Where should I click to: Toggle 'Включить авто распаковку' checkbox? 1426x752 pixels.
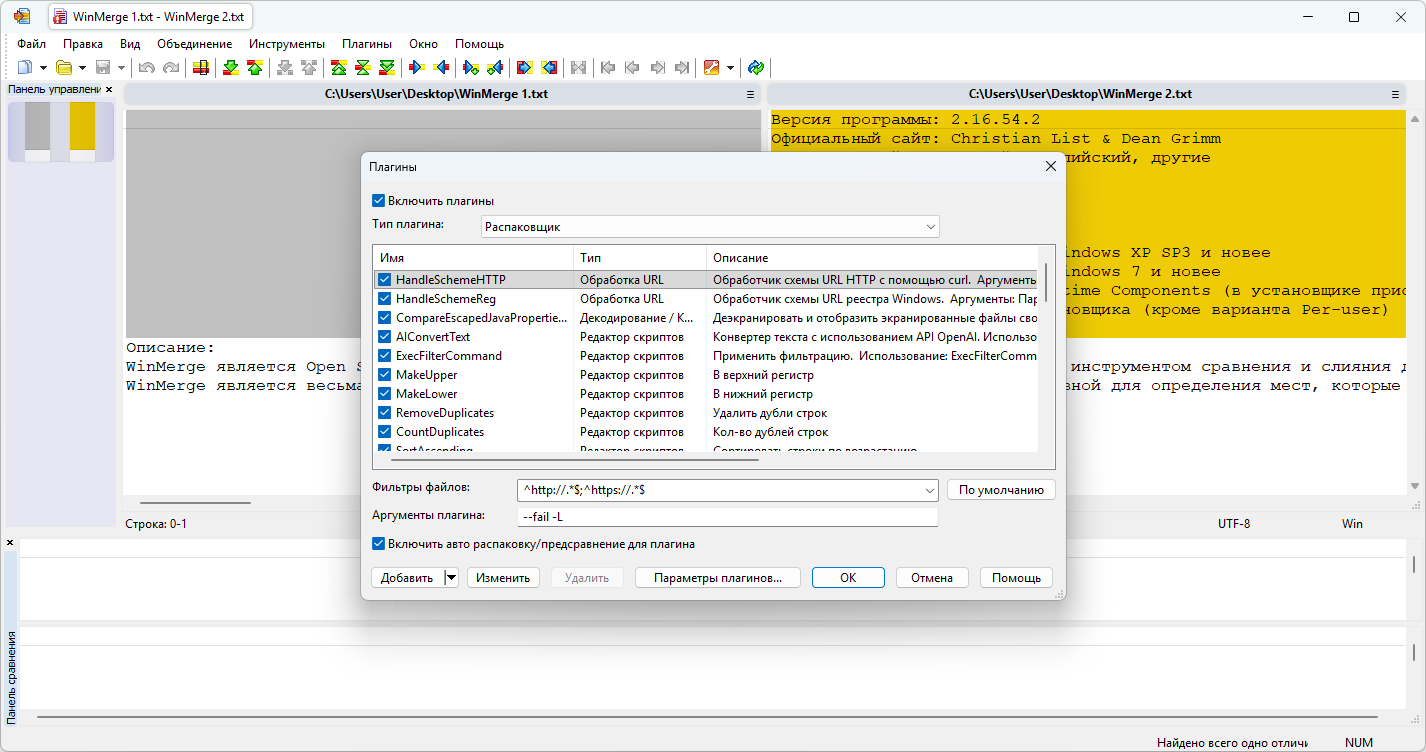[379, 544]
